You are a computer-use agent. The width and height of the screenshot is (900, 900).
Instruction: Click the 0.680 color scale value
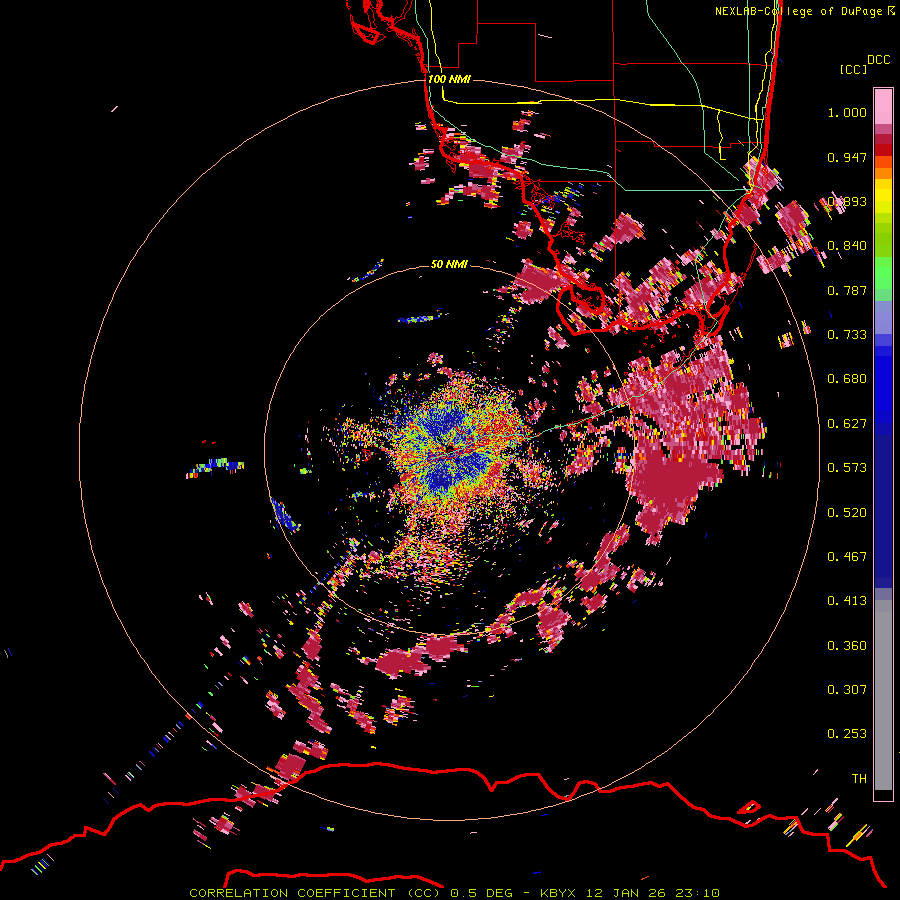point(847,379)
